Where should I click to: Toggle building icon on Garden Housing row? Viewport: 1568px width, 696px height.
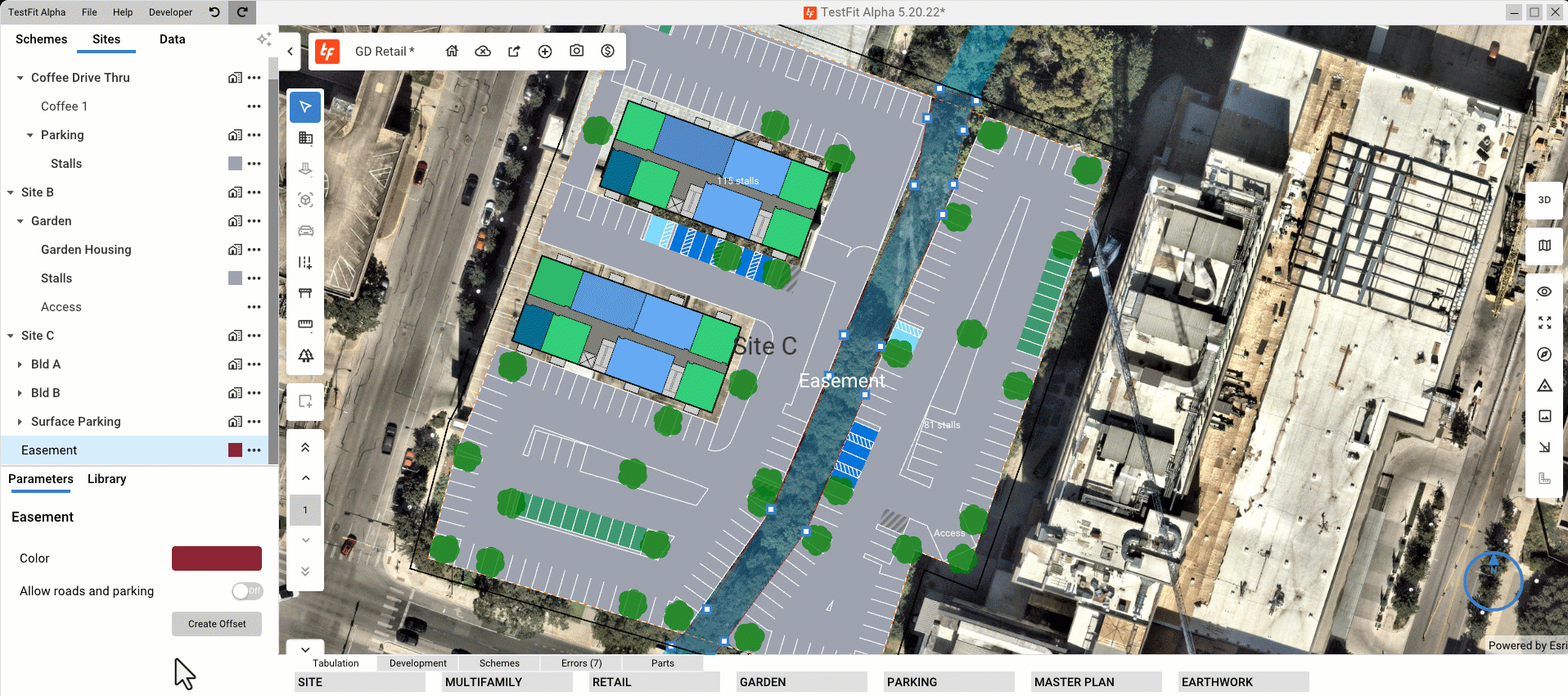click(x=235, y=250)
